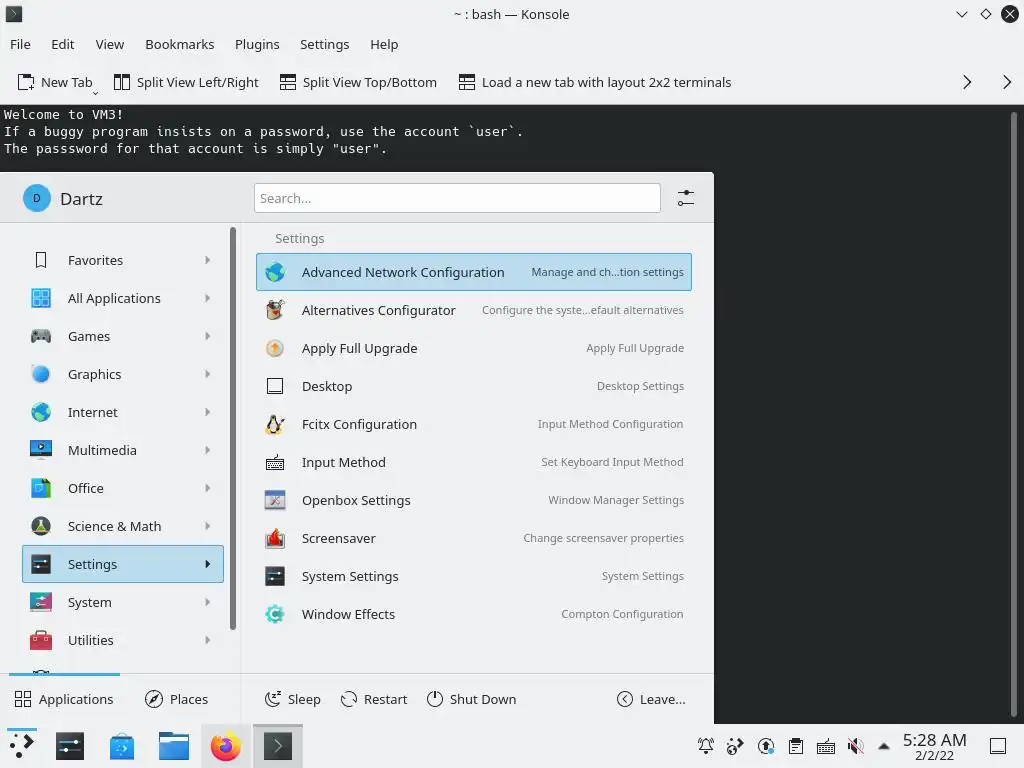This screenshot has width=1024, height=768.
Task: Open Advanced Network Configuration globe icon
Action: (x=275, y=272)
